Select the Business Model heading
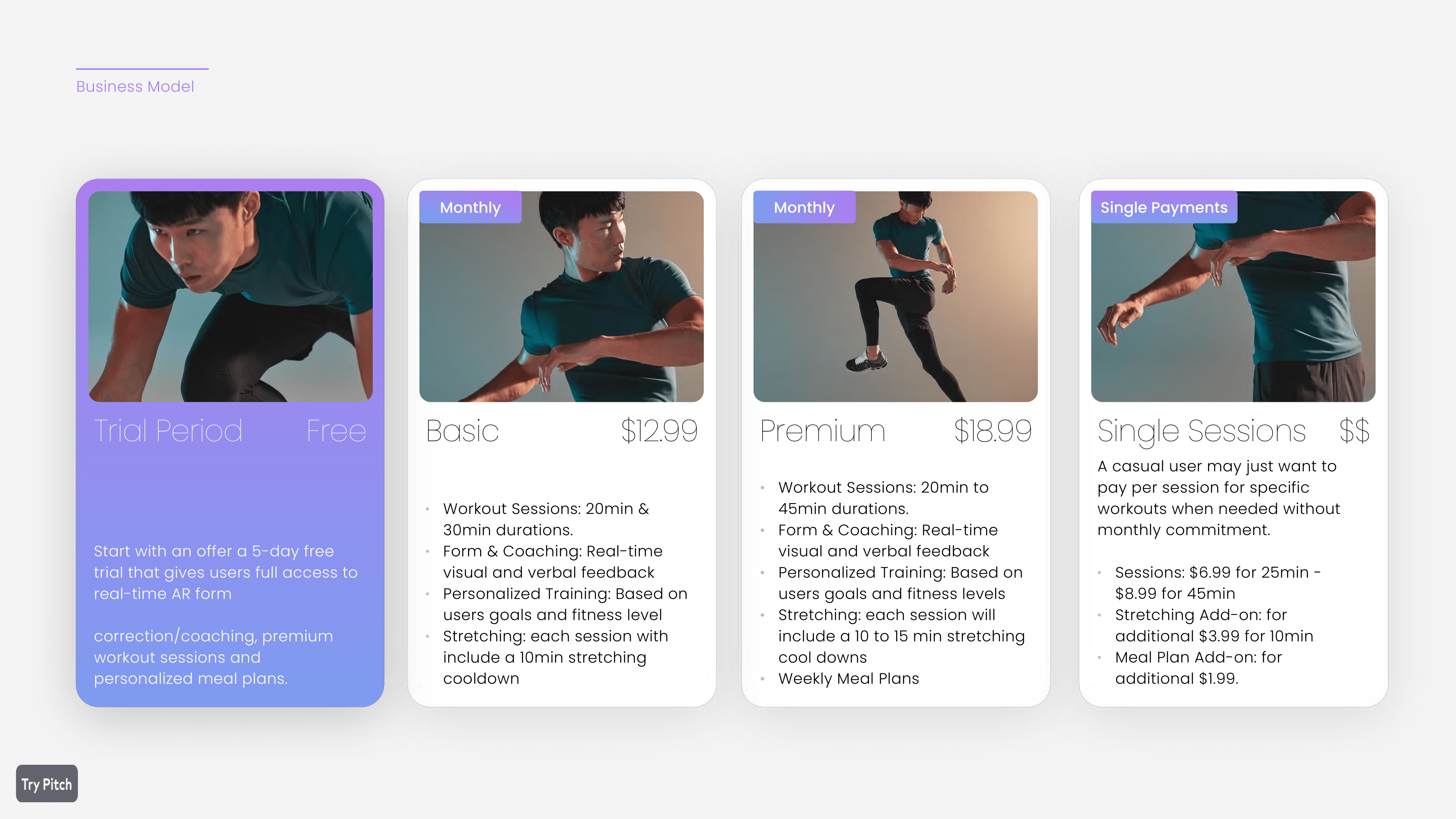The width and height of the screenshot is (1456, 819). 135,87
